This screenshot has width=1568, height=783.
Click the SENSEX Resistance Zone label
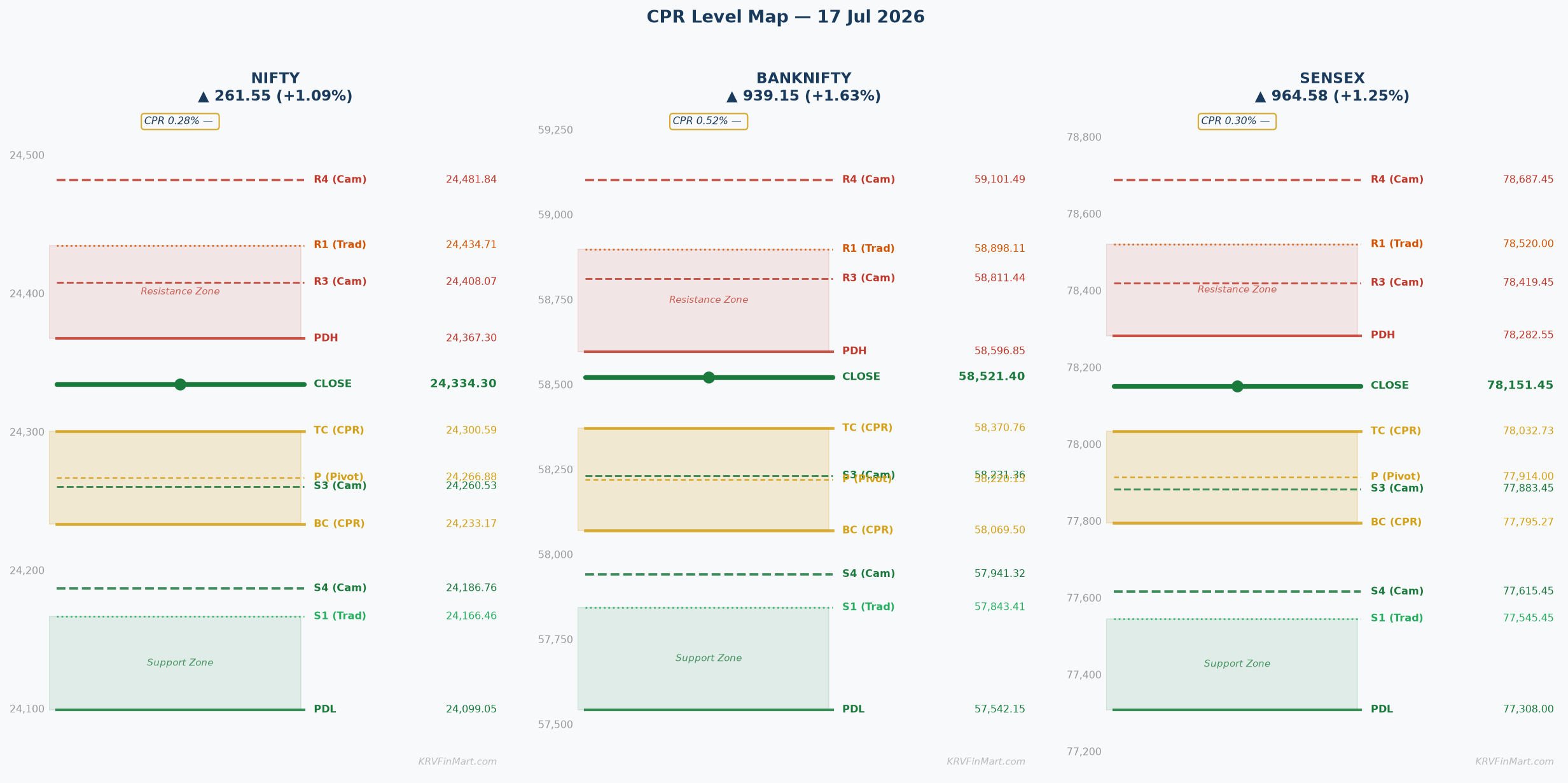pyautogui.click(x=1237, y=289)
